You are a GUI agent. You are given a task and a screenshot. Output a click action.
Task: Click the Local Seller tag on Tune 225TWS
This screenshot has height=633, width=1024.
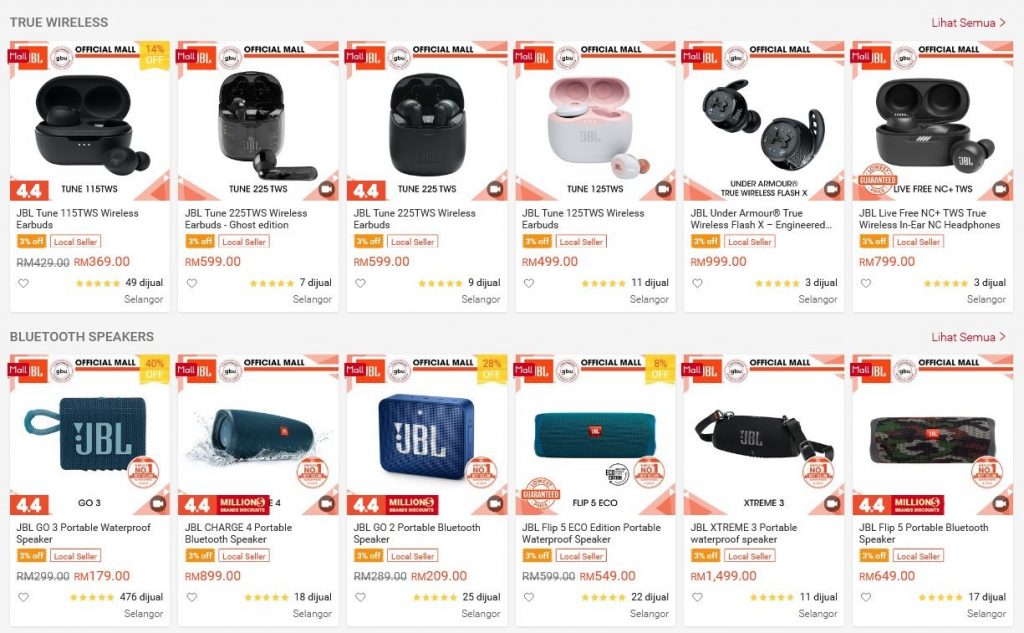click(x=413, y=242)
